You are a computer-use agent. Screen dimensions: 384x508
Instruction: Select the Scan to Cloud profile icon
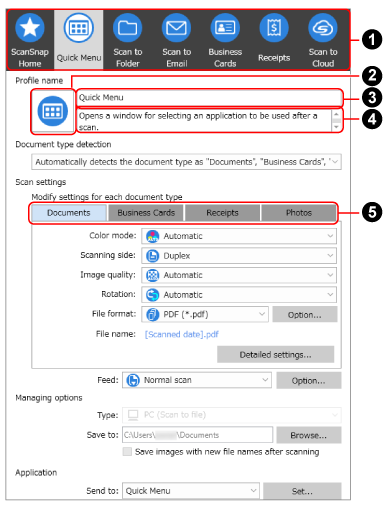[x=323, y=28]
